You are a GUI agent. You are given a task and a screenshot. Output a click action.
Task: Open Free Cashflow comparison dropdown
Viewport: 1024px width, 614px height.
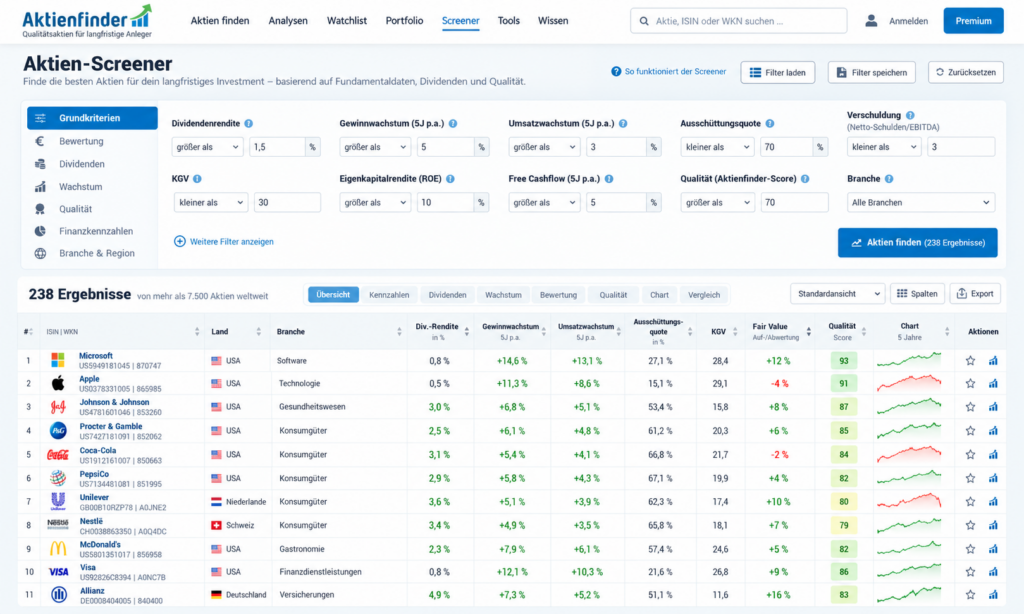pyautogui.click(x=545, y=202)
